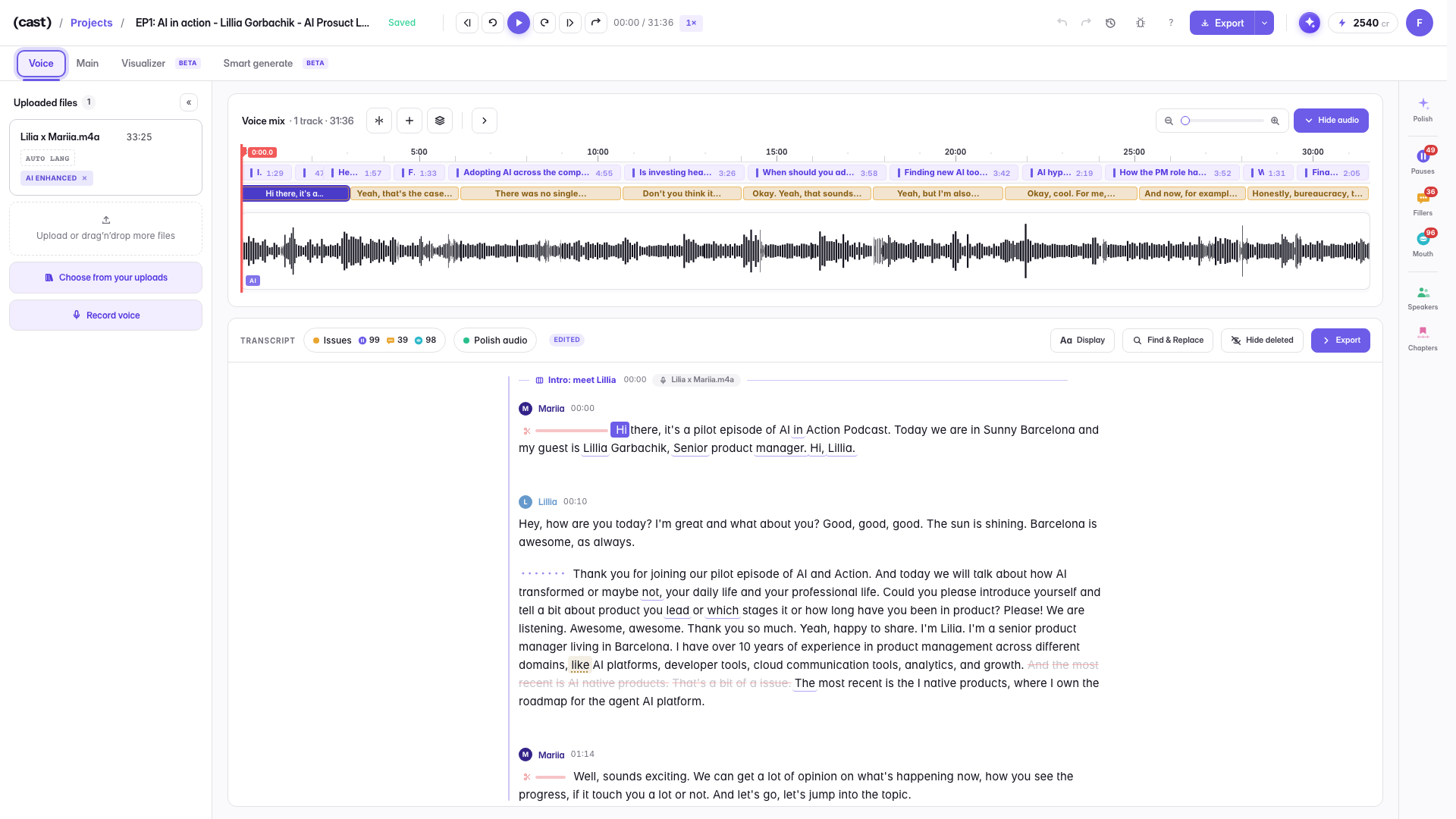Viewport: 1456px width, 819px height.
Task: Open Pauses panel with 49 badge
Action: tap(1423, 161)
